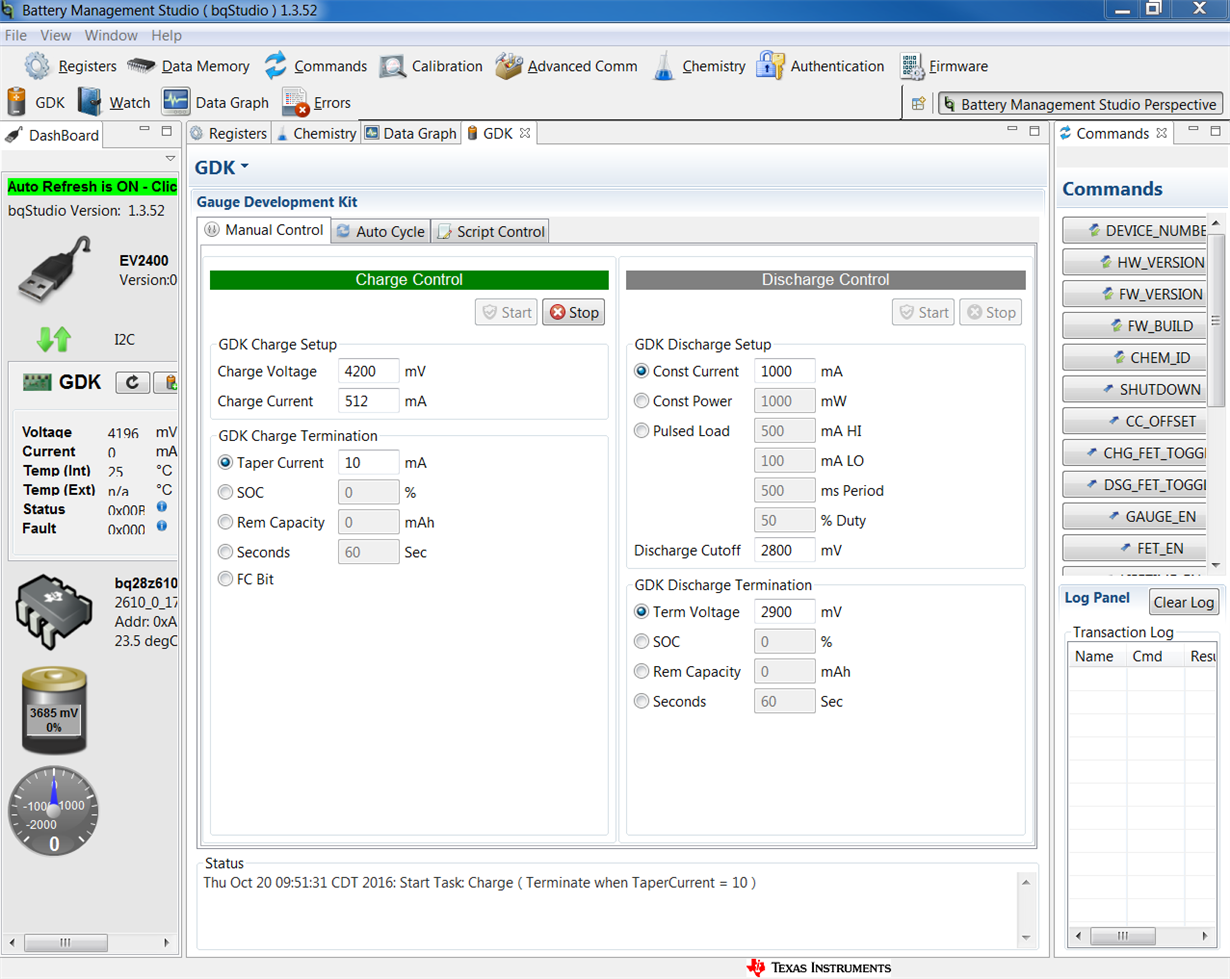
Task: Select FC Bit charge termination
Action: [226, 579]
